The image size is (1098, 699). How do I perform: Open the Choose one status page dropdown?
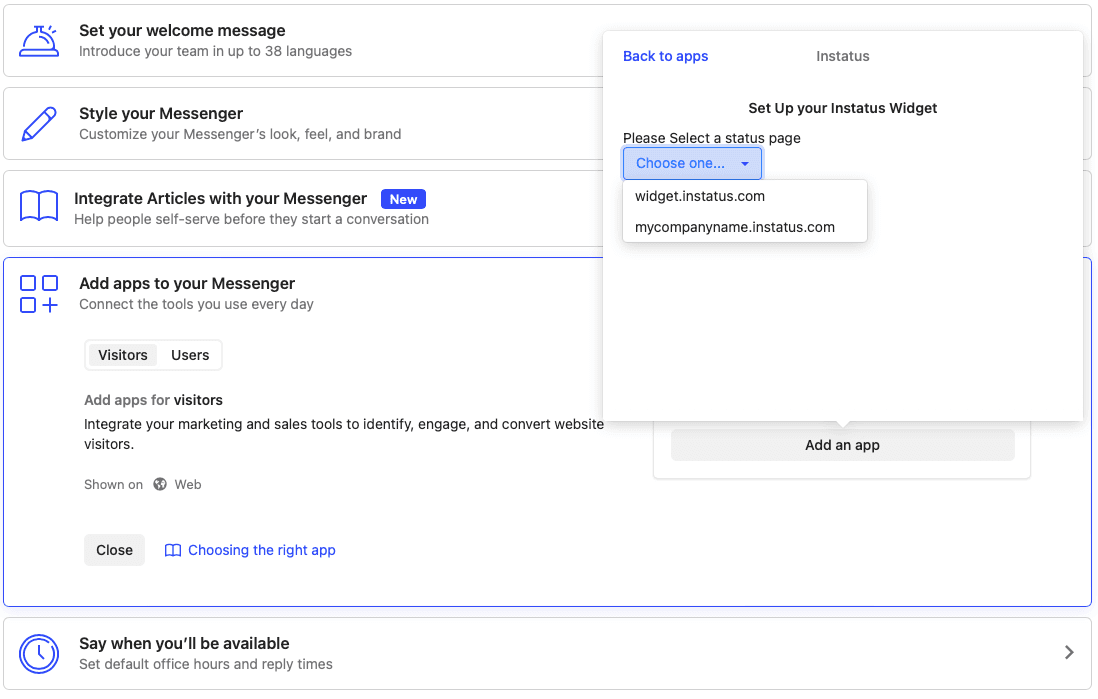692,163
